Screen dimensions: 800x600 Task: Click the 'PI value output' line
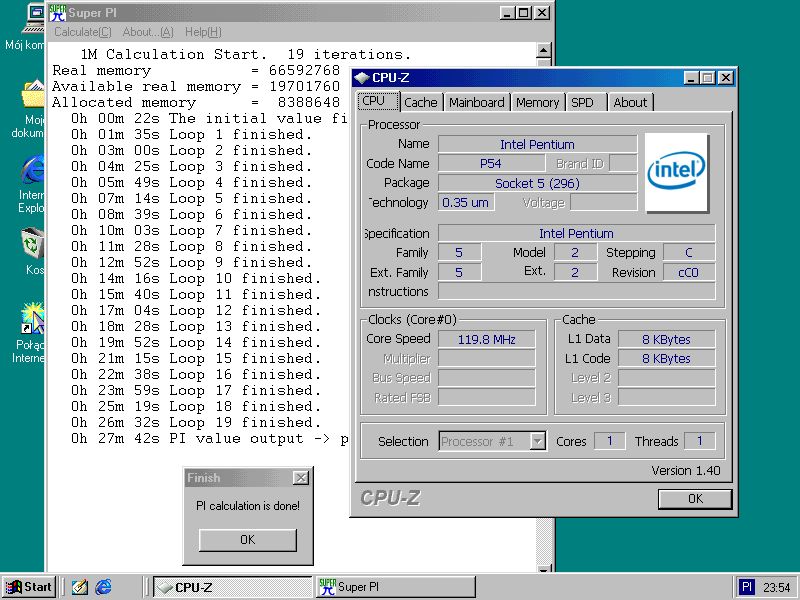(210, 439)
